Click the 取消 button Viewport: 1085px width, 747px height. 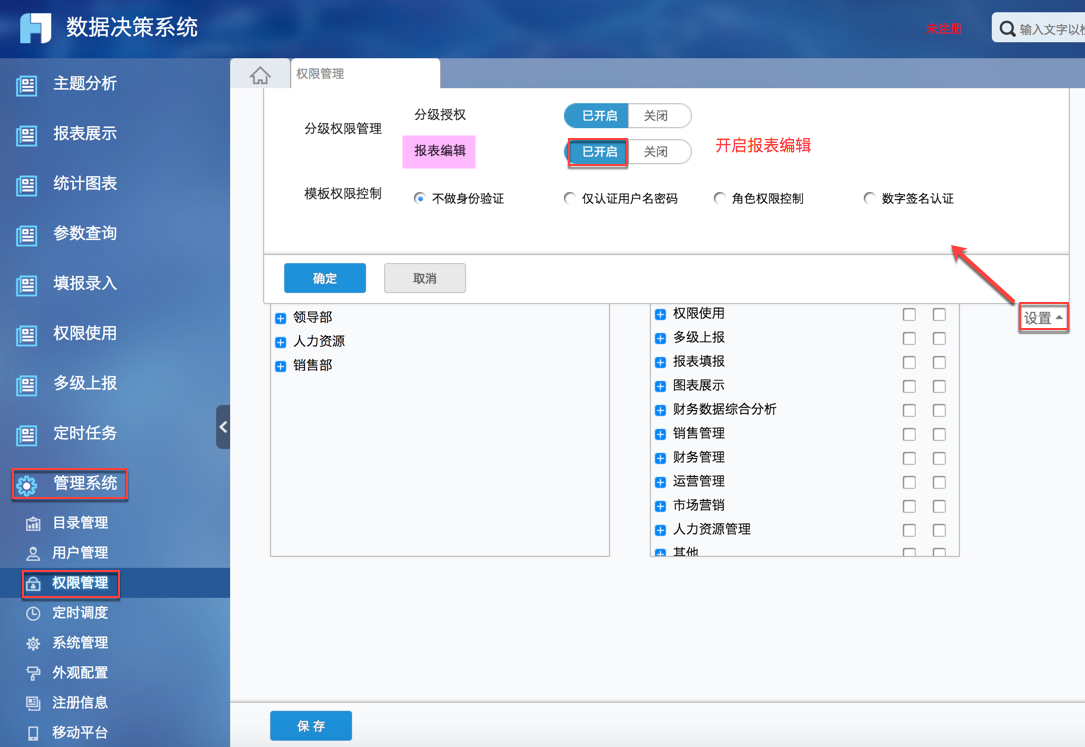pos(424,278)
